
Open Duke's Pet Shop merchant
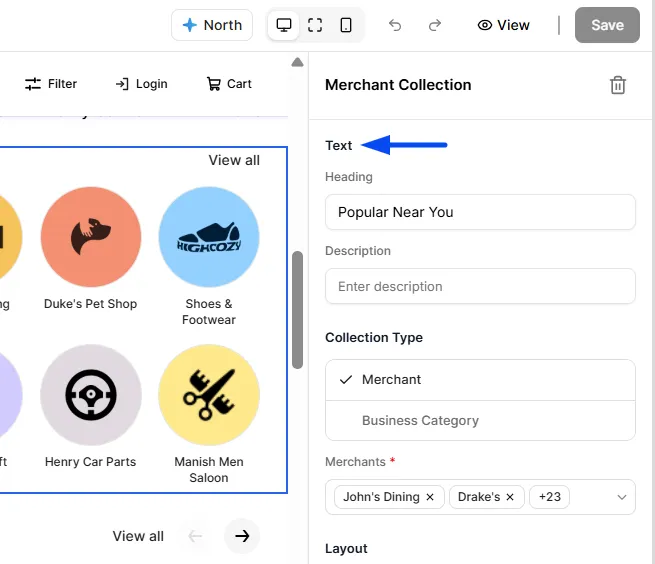pos(91,237)
